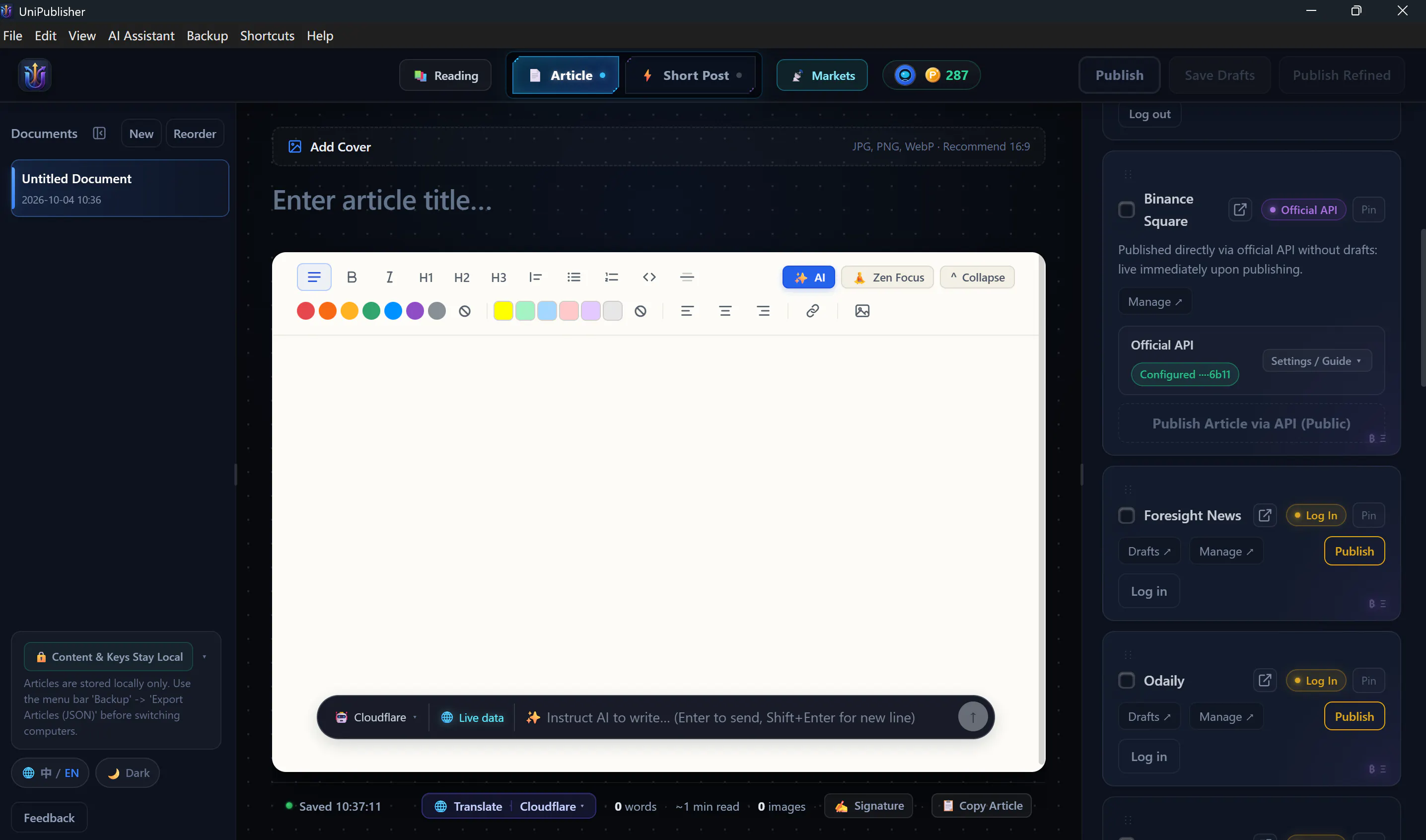Screen dimensions: 1426x840
Task: Pick the purple text color swatch
Action: [415, 311]
